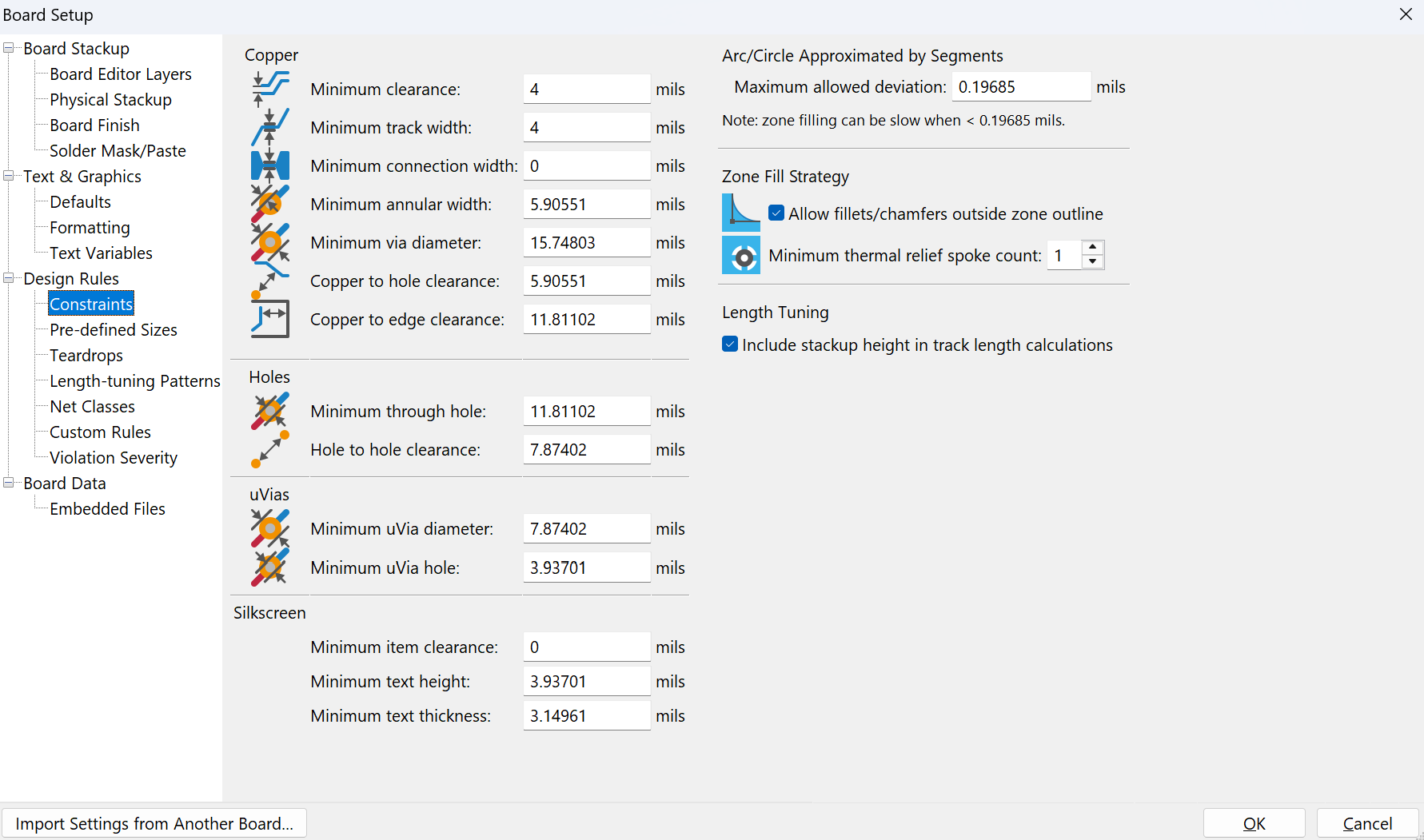The image size is (1424, 840).
Task: Click the zone fillet/chamfer icon
Action: pos(741,213)
